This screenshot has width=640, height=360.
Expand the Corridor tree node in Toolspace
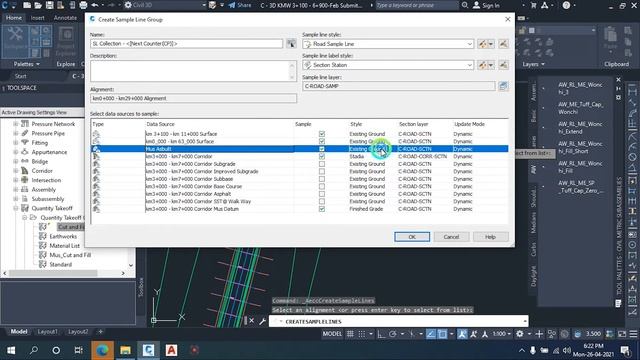point(16,171)
